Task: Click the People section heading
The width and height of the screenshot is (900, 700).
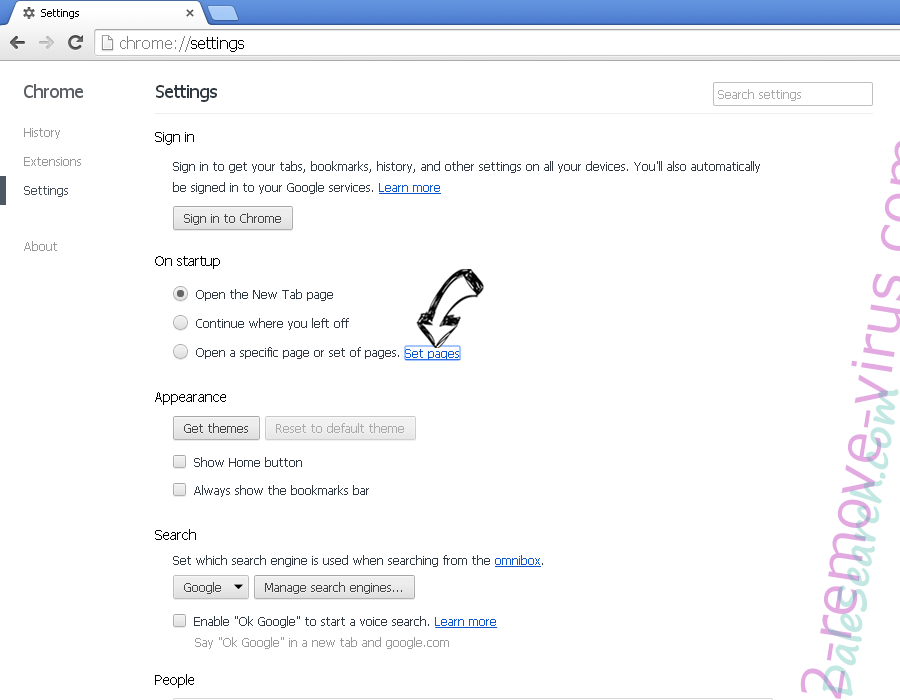Action: pyautogui.click(x=174, y=680)
